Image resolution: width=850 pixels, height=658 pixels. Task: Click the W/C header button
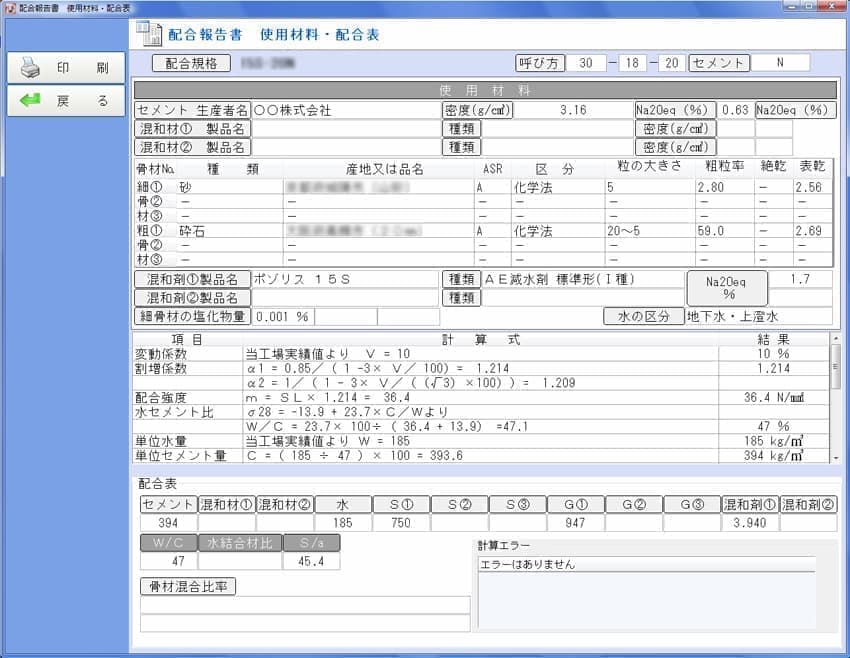click(168, 543)
